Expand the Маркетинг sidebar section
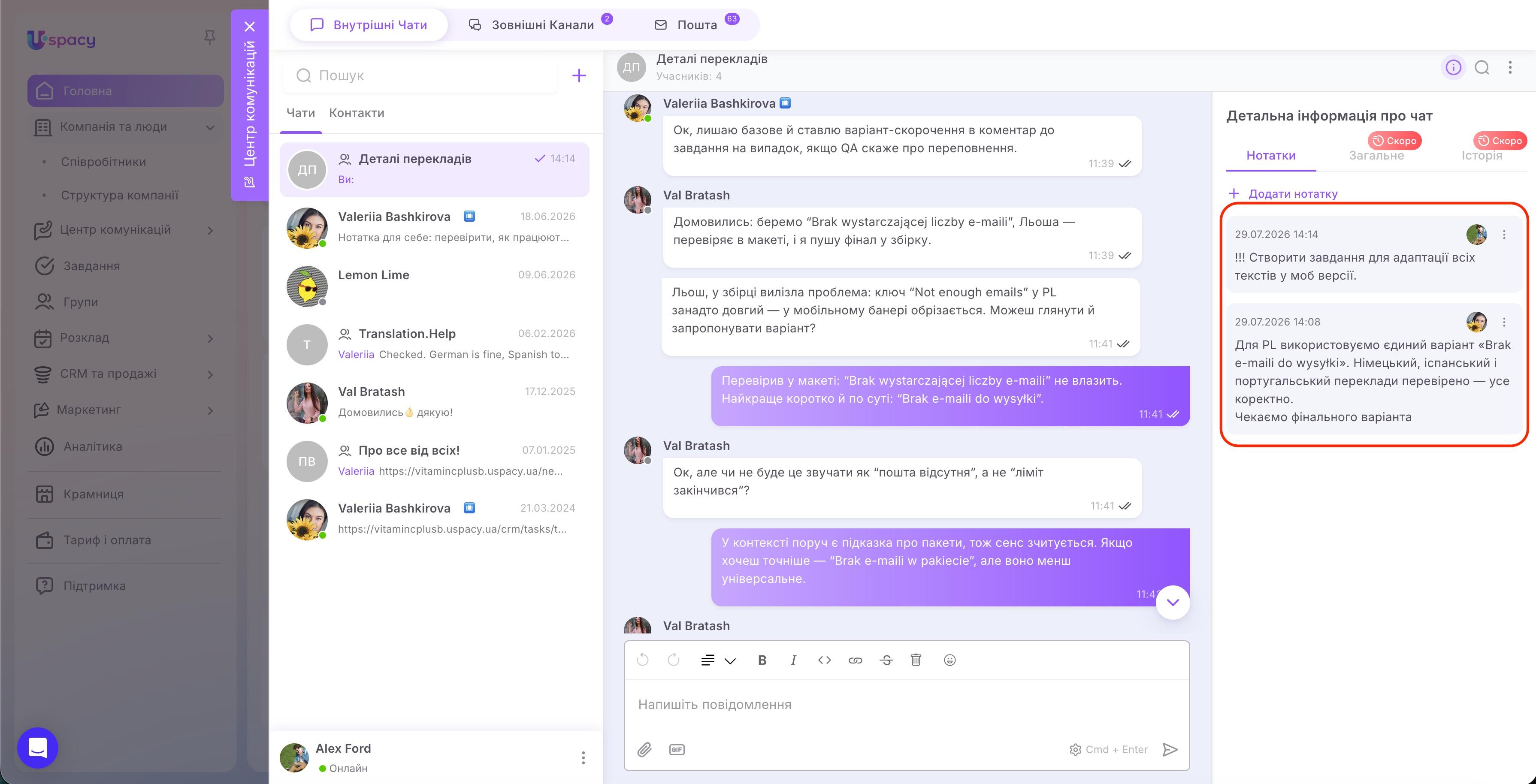 tap(211, 410)
